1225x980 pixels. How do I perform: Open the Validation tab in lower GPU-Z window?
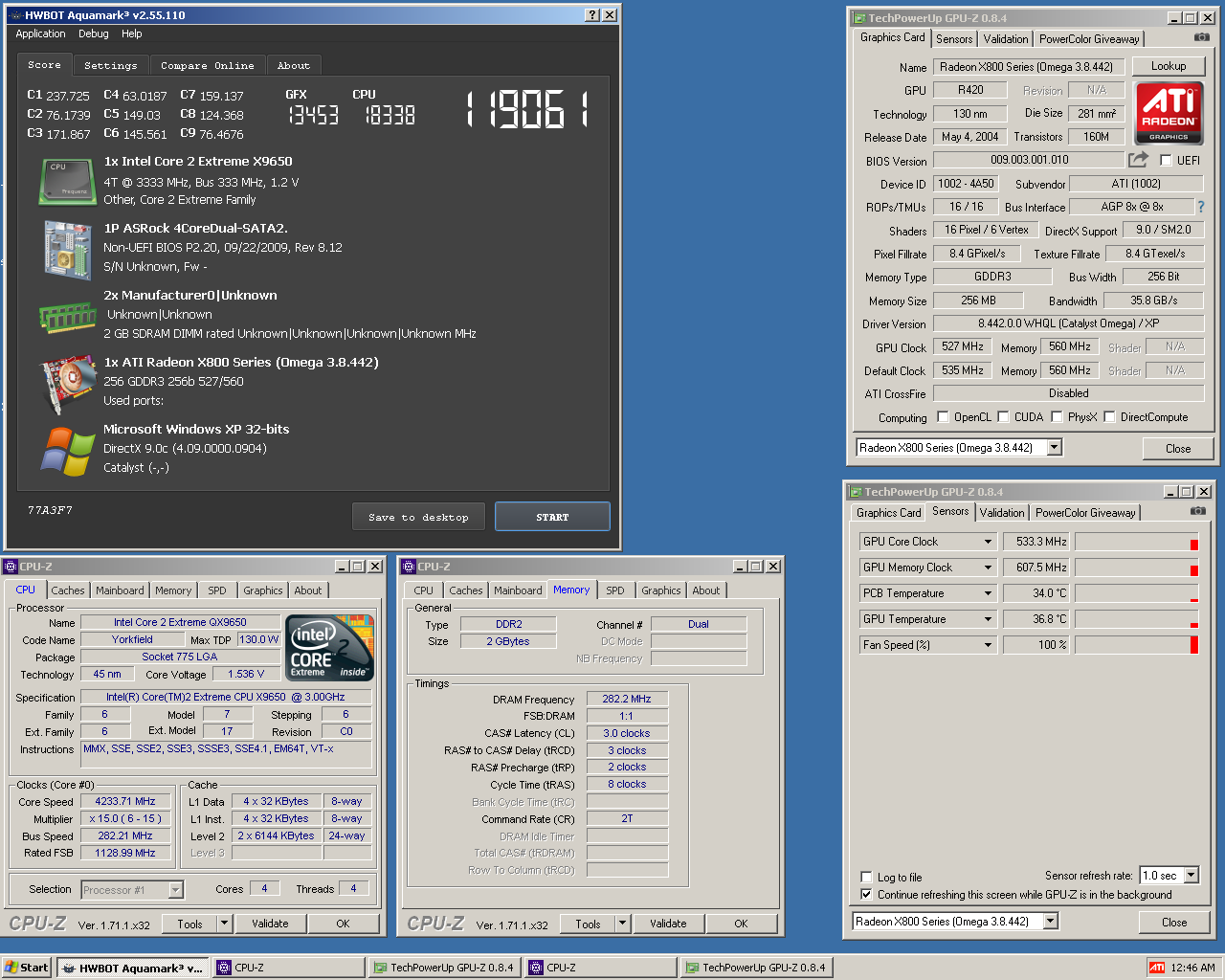click(1002, 513)
